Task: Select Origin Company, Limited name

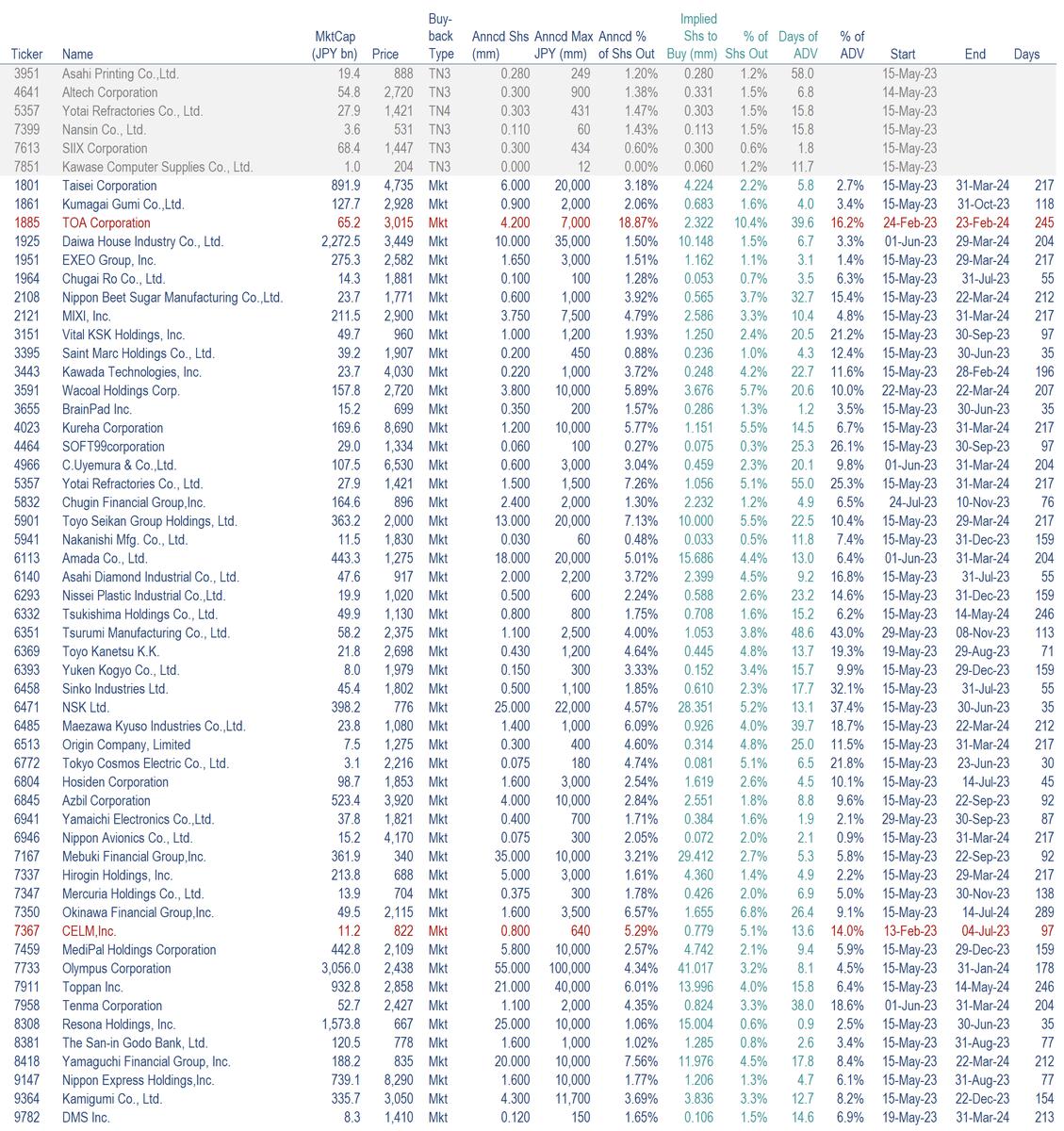Action: (126, 746)
